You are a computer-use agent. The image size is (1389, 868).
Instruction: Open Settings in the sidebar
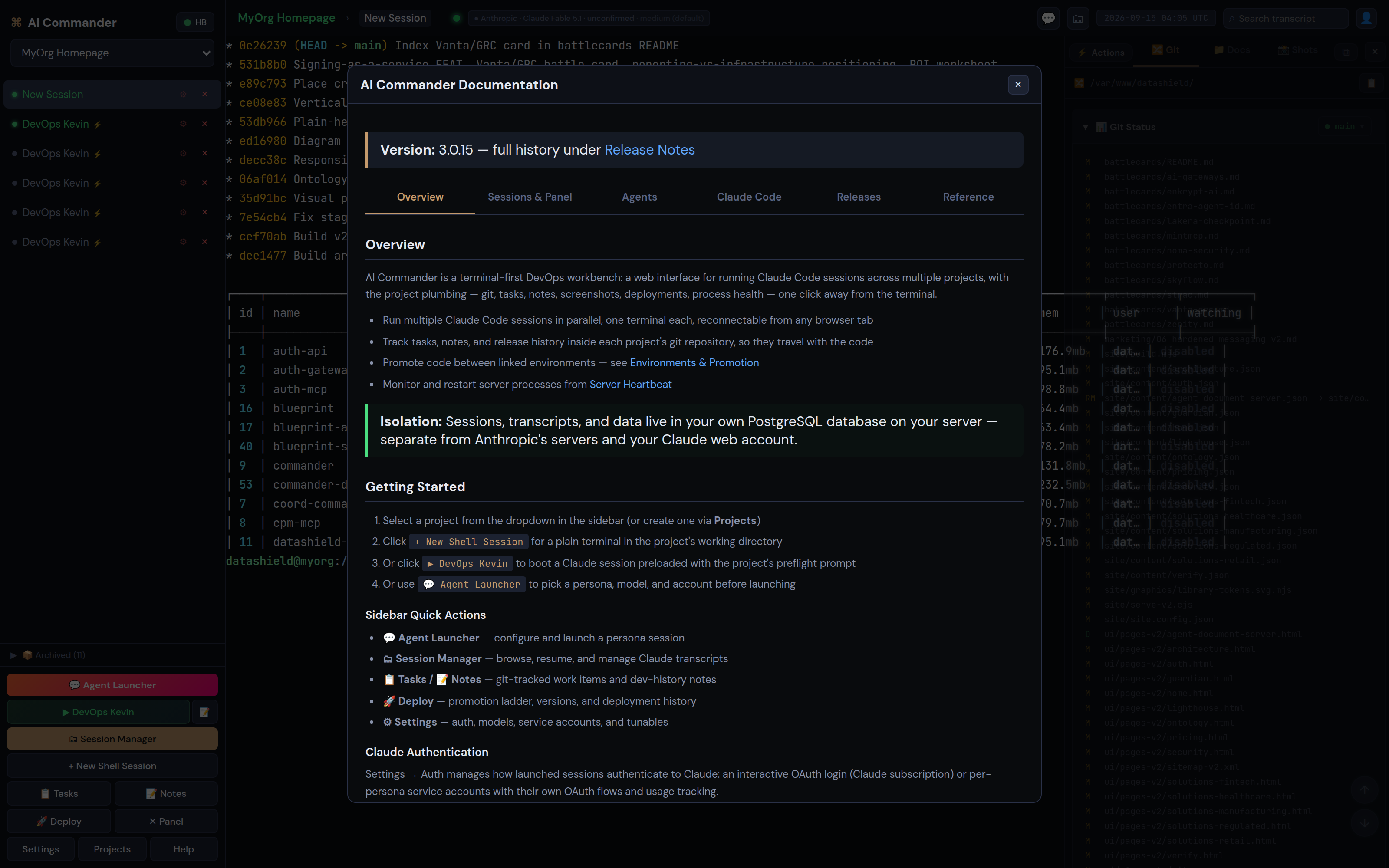pos(41,849)
